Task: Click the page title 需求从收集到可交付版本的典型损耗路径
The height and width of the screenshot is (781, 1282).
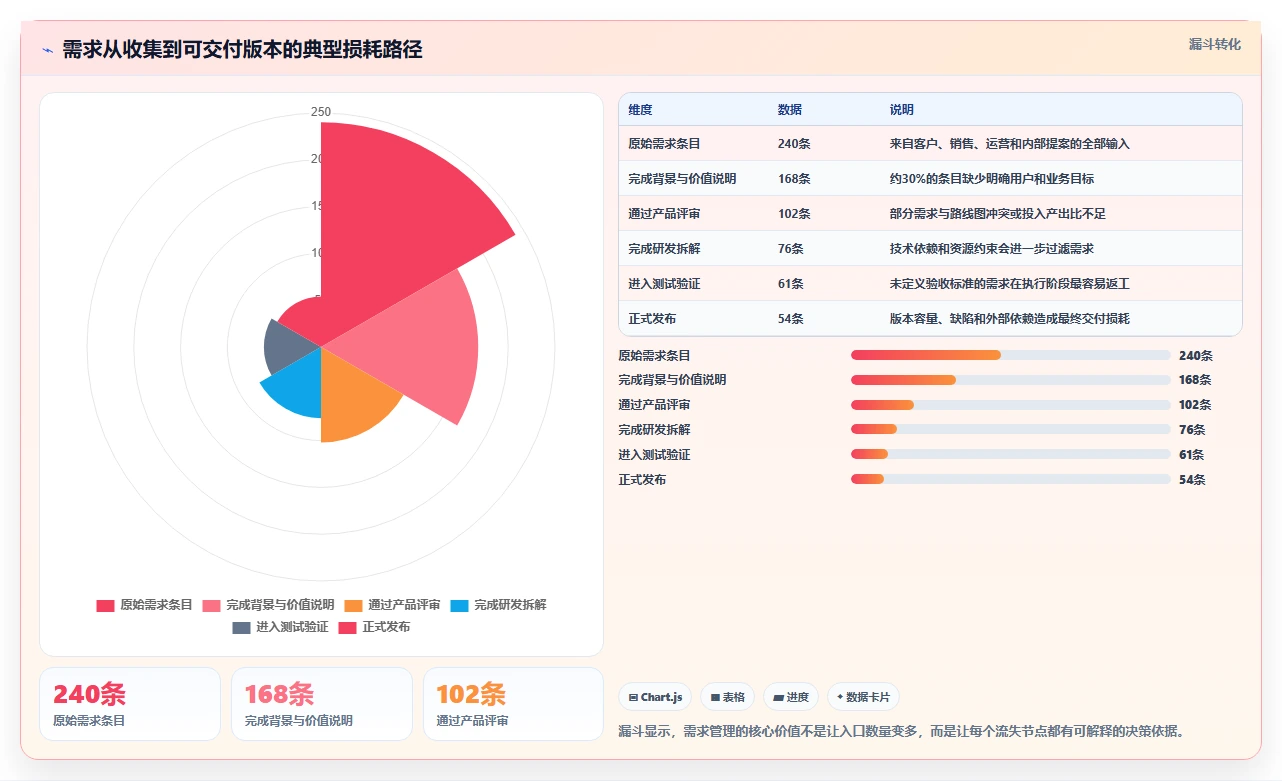Action: tap(242, 50)
